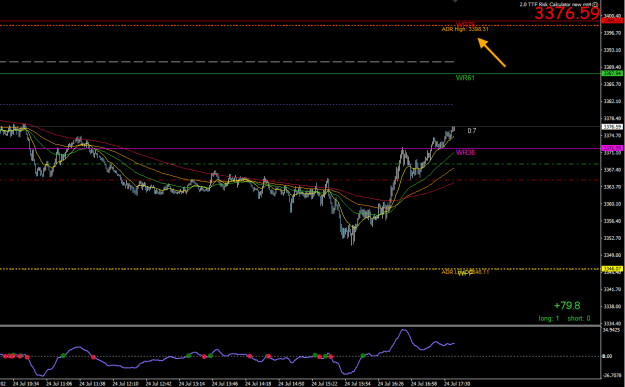625x387 pixels.
Task: Click the 3356.40 price axis label
Action: point(613,221)
